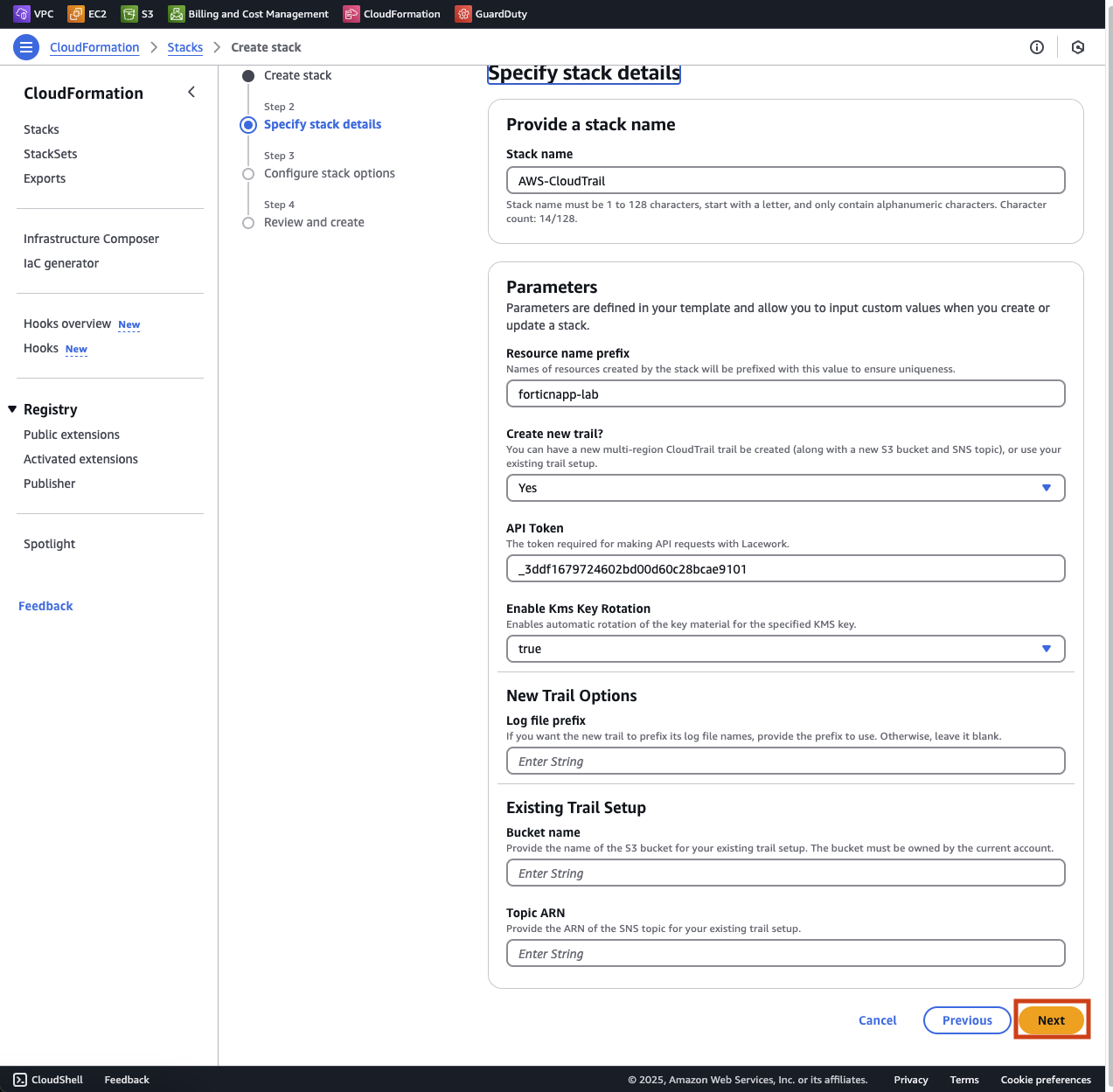Open Public extensions under Registry
Image resolution: width=1113 pixels, height=1092 pixels.
[72, 435]
